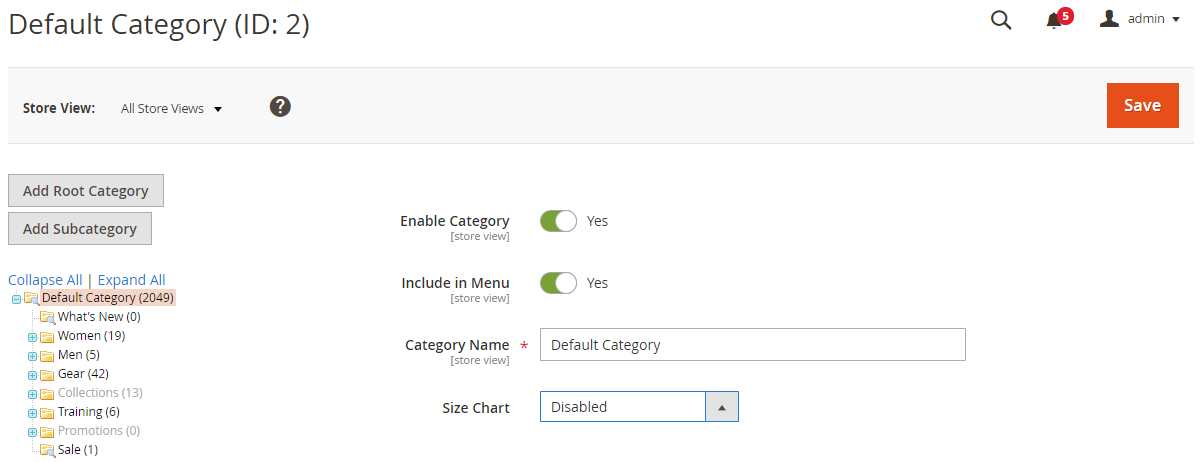1201x462 pixels.
Task: Click the help question mark icon
Action: [x=280, y=106]
